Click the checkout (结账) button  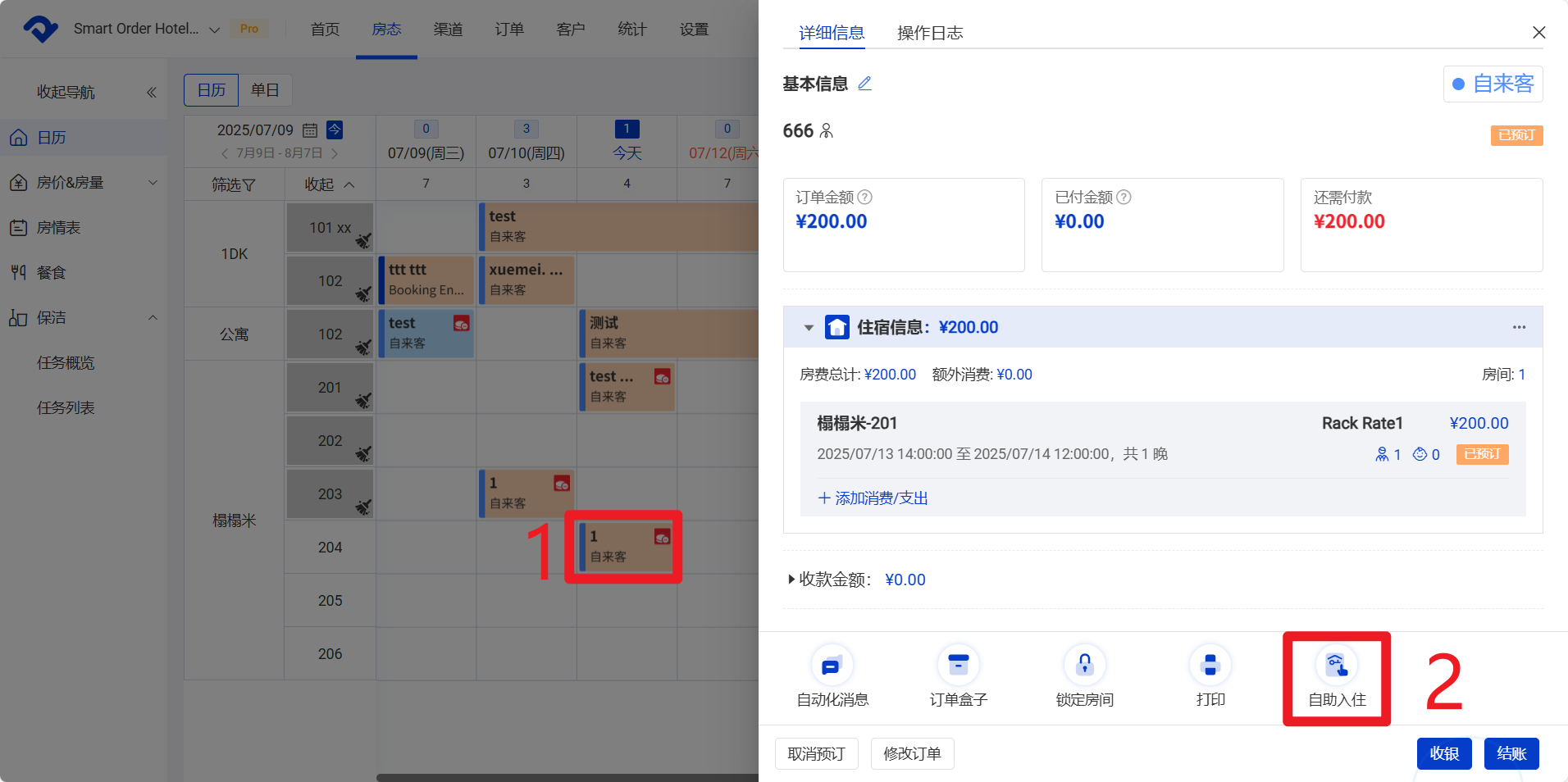click(x=1511, y=753)
